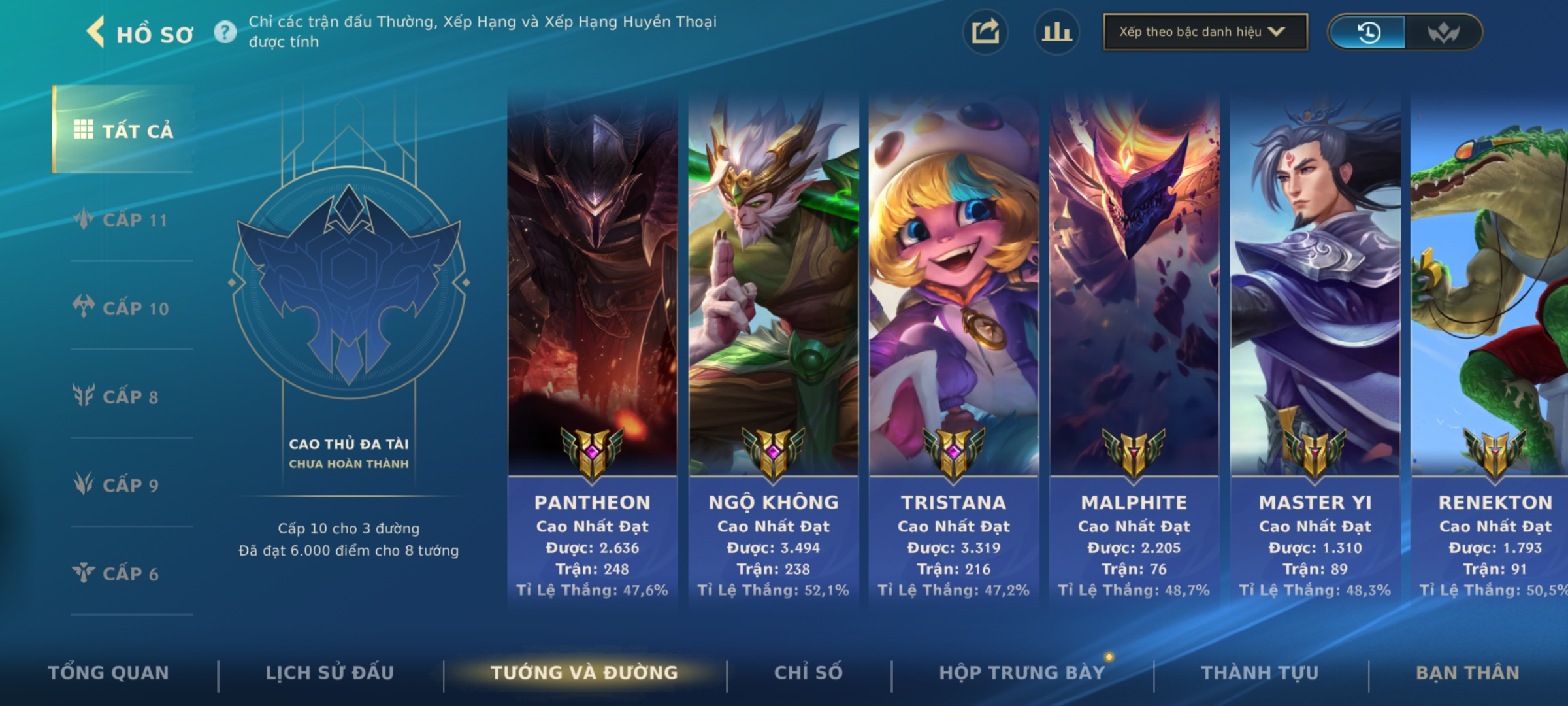This screenshot has width=1568, height=706.
Task: Open the question mark help icon
Action: [x=225, y=32]
